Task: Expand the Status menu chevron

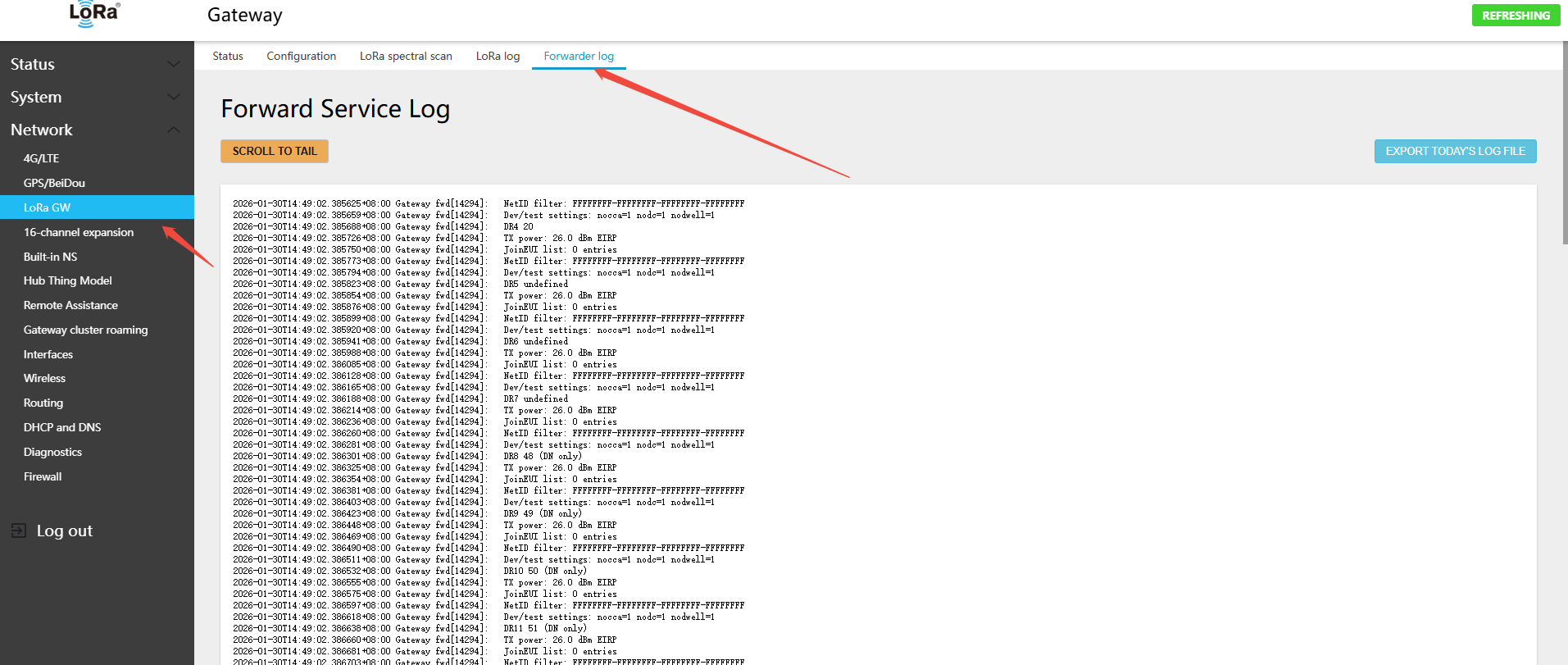Action: pyautogui.click(x=173, y=64)
